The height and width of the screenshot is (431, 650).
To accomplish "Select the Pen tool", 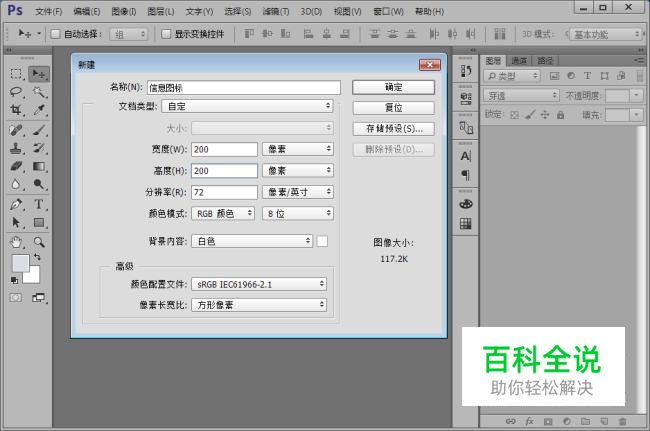I will [x=16, y=204].
